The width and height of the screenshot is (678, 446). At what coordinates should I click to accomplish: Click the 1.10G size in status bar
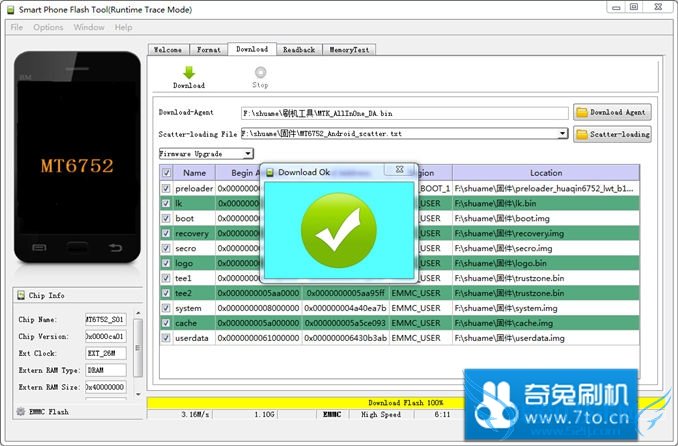tap(264, 414)
